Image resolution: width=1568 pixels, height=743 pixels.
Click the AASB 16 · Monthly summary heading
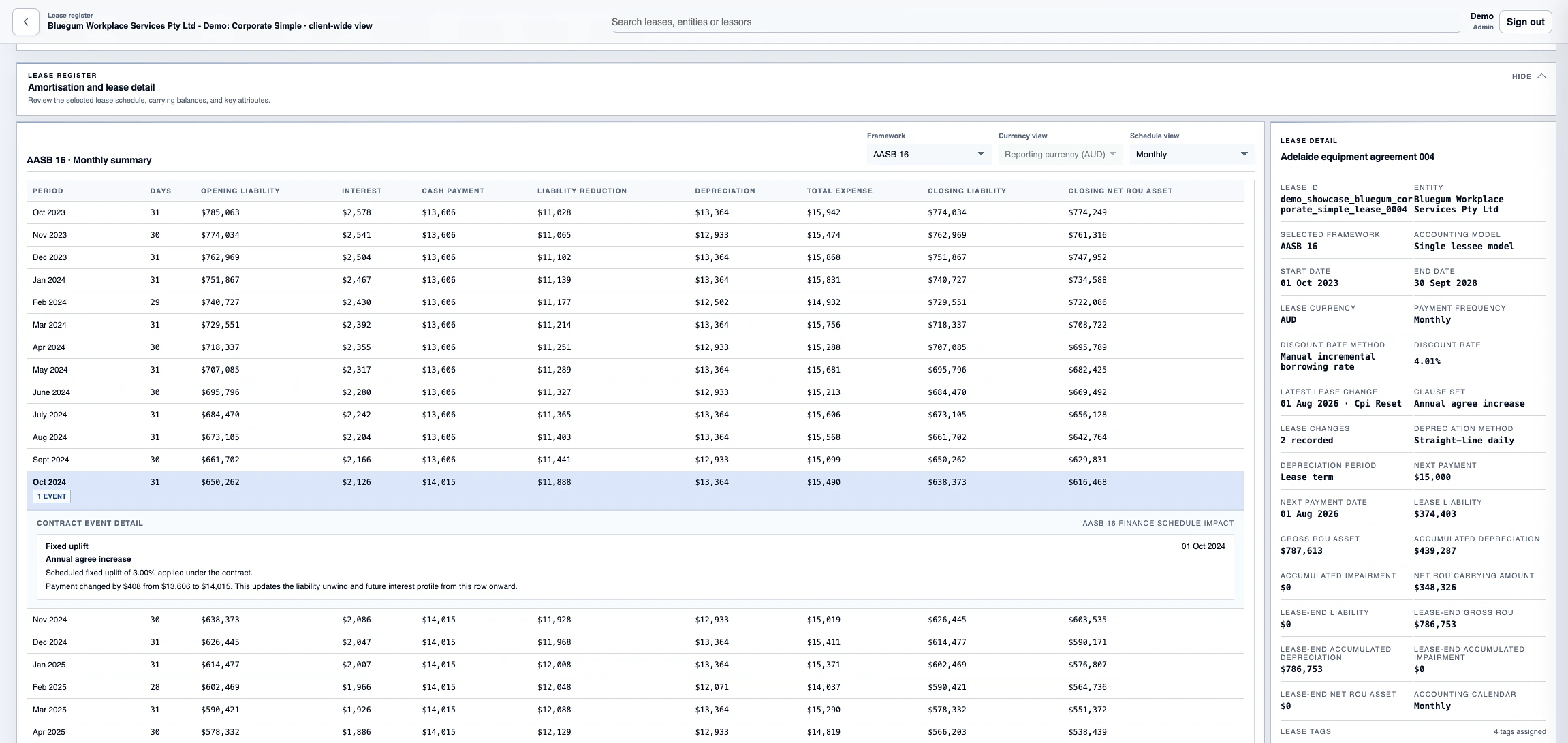point(89,161)
